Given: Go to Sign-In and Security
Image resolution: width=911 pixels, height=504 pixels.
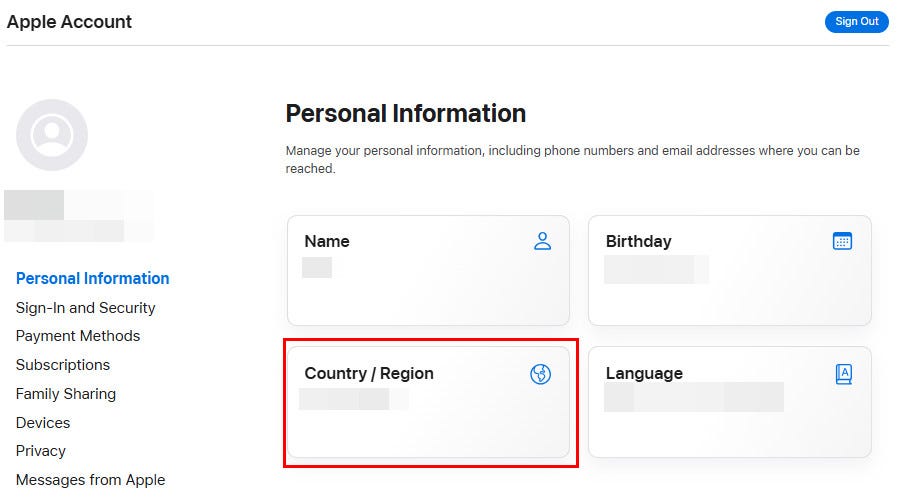Looking at the screenshot, I should click(x=85, y=308).
